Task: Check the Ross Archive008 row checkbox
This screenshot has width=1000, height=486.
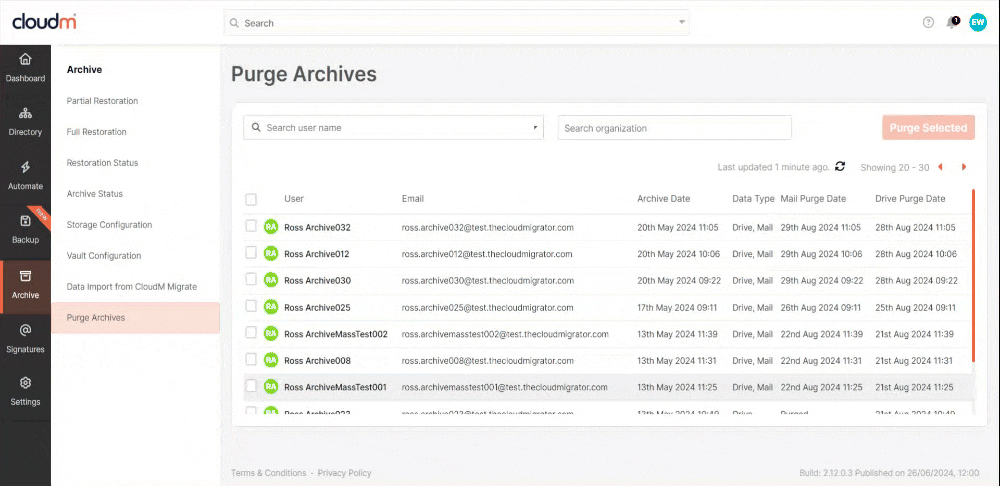Action: [251, 359]
